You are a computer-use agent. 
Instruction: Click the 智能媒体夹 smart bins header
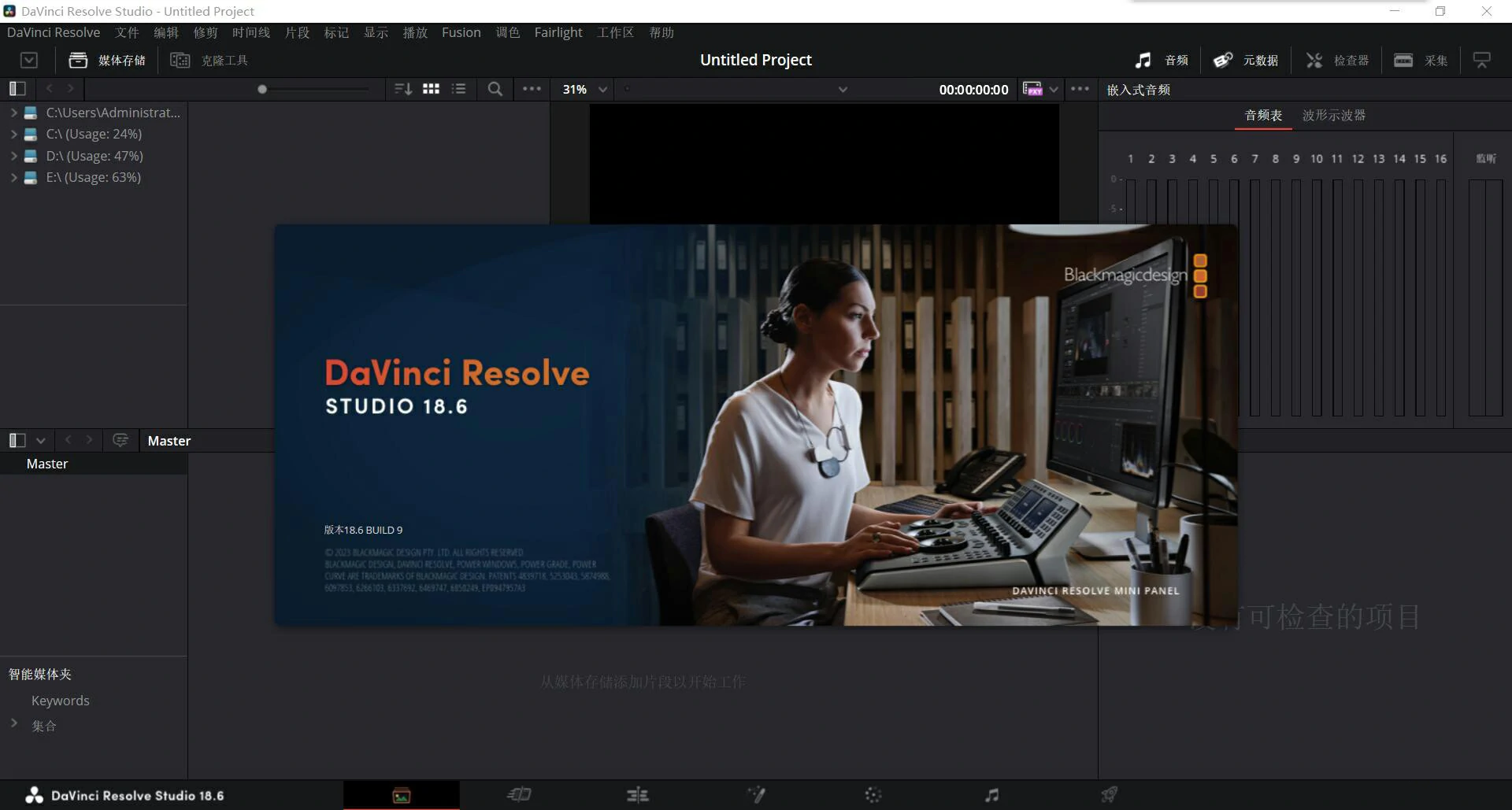pyautogui.click(x=40, y=674)
